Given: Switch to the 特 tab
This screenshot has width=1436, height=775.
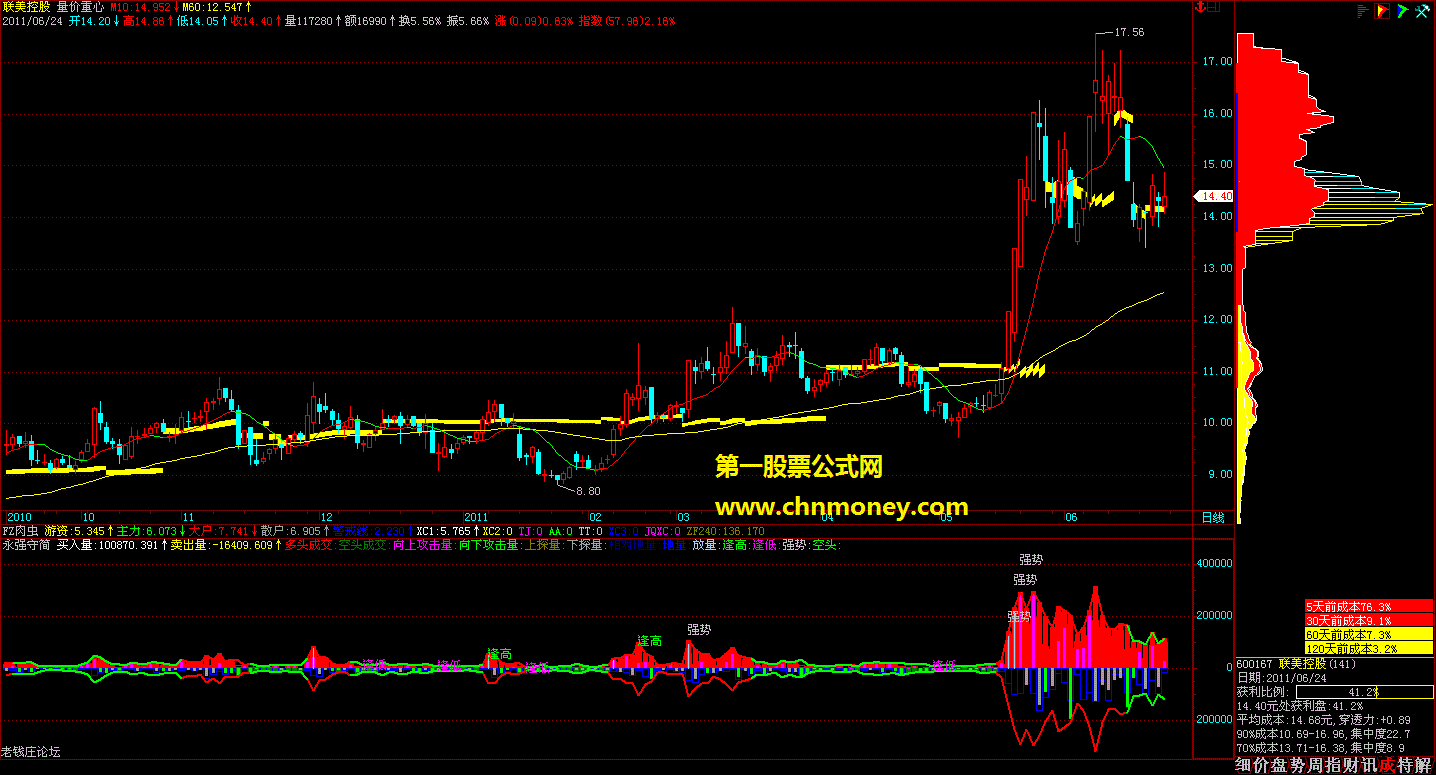Looking at the screenshot, I should (x=1406, y=765).
